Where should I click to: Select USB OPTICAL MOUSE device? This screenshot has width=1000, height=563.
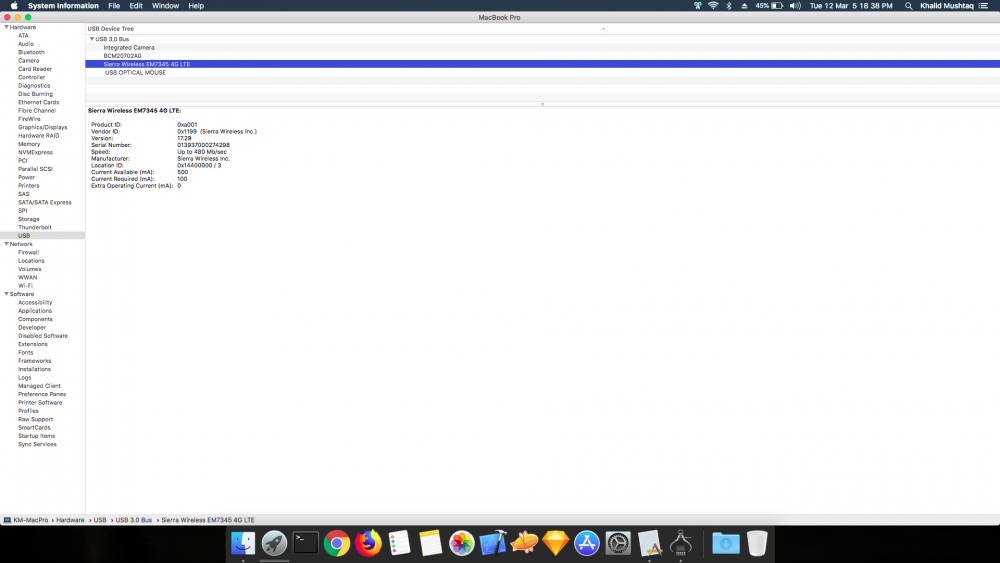pyautogui.click(x=135, y=73)
